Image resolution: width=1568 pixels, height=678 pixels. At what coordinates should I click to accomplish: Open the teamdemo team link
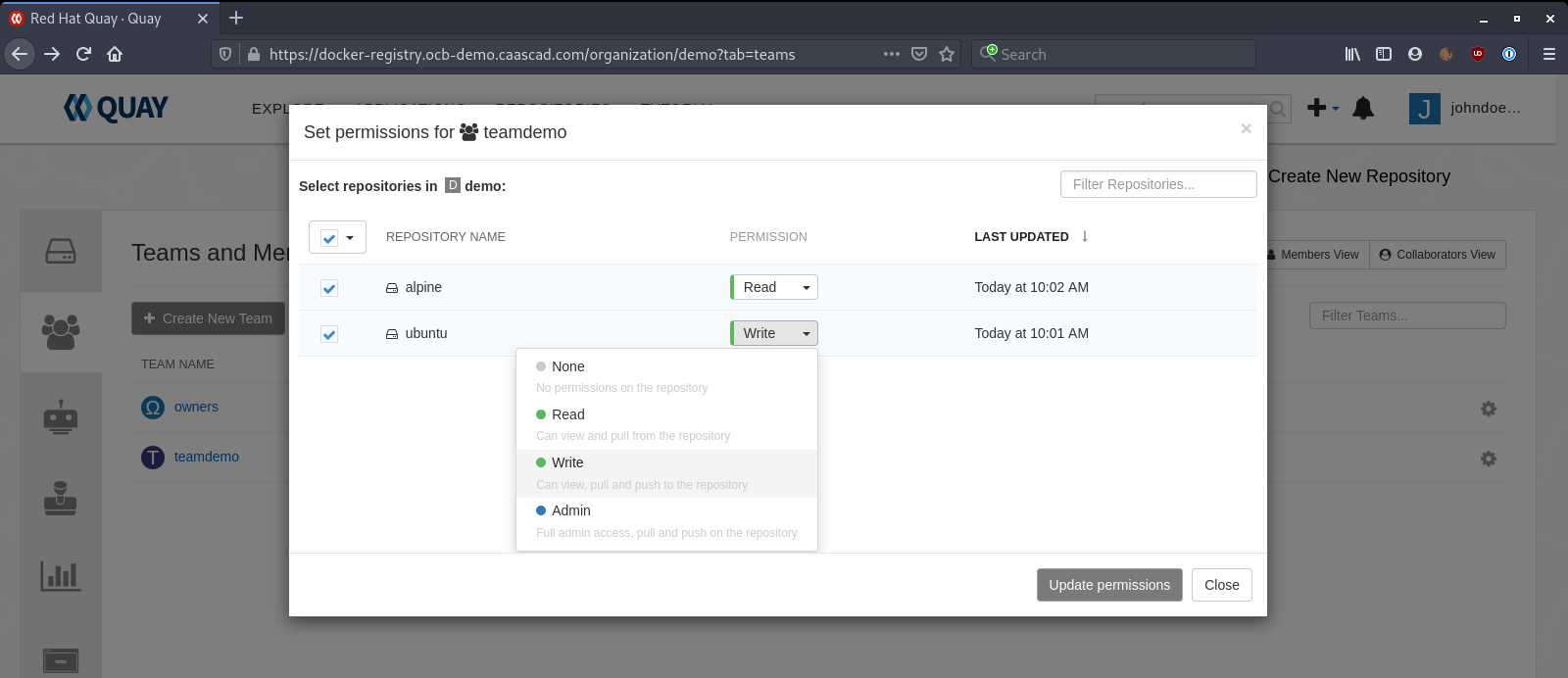207,457
